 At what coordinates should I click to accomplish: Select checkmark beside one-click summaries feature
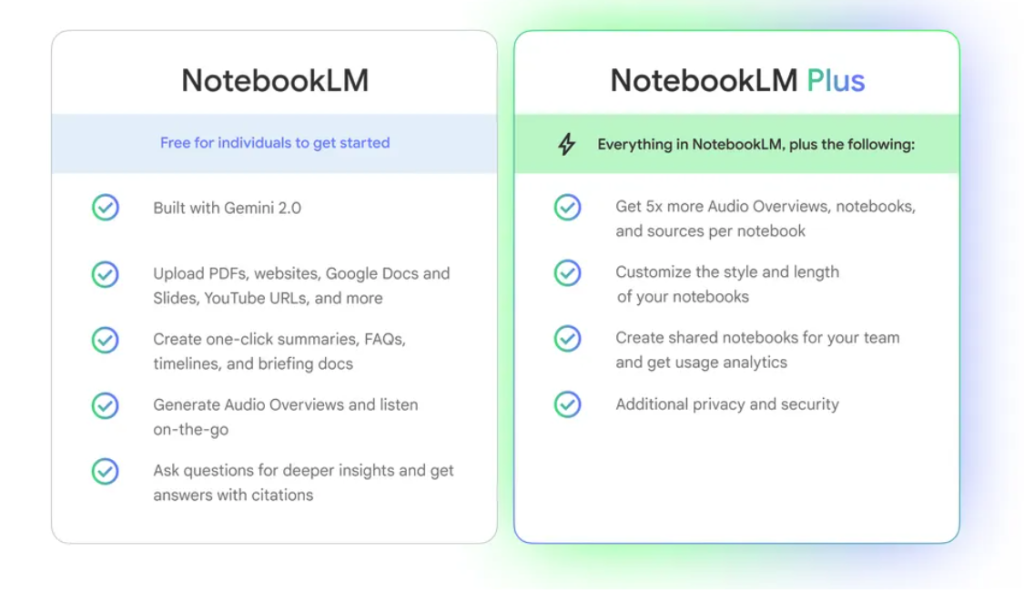coord(105,340)
